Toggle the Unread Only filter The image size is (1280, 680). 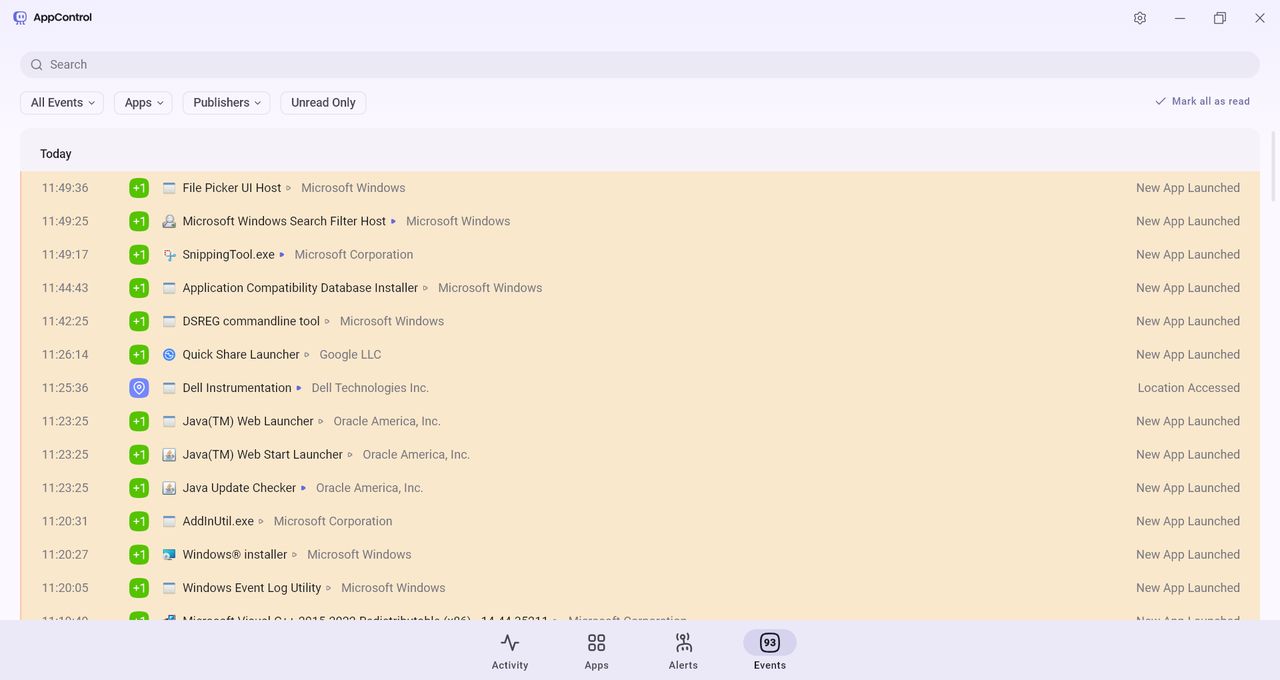323,103
